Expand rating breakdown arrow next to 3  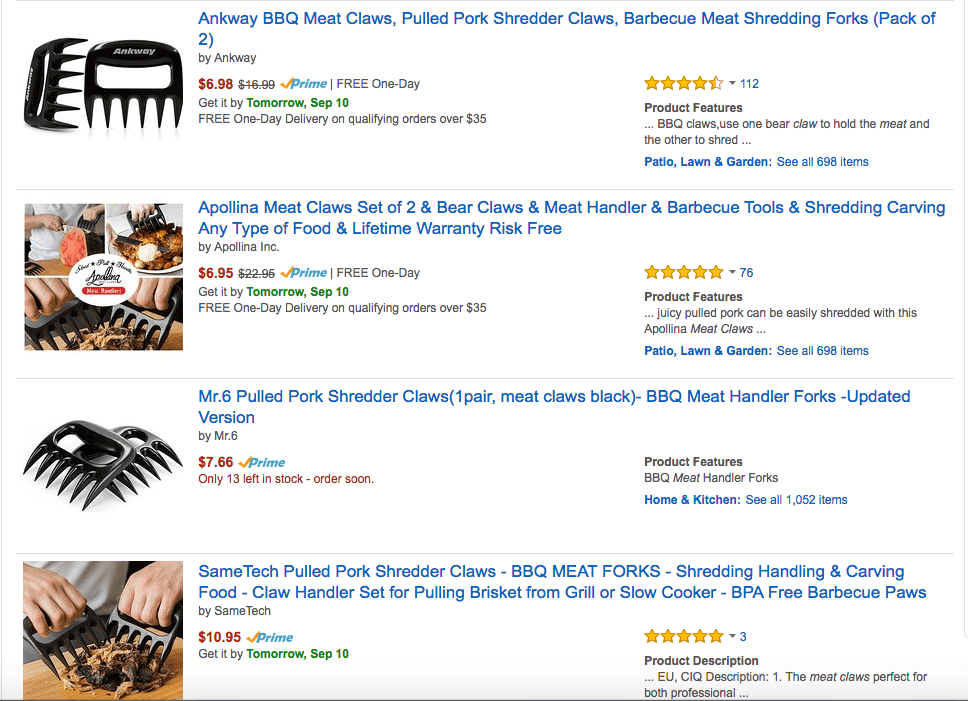click(x=732, y=636)
